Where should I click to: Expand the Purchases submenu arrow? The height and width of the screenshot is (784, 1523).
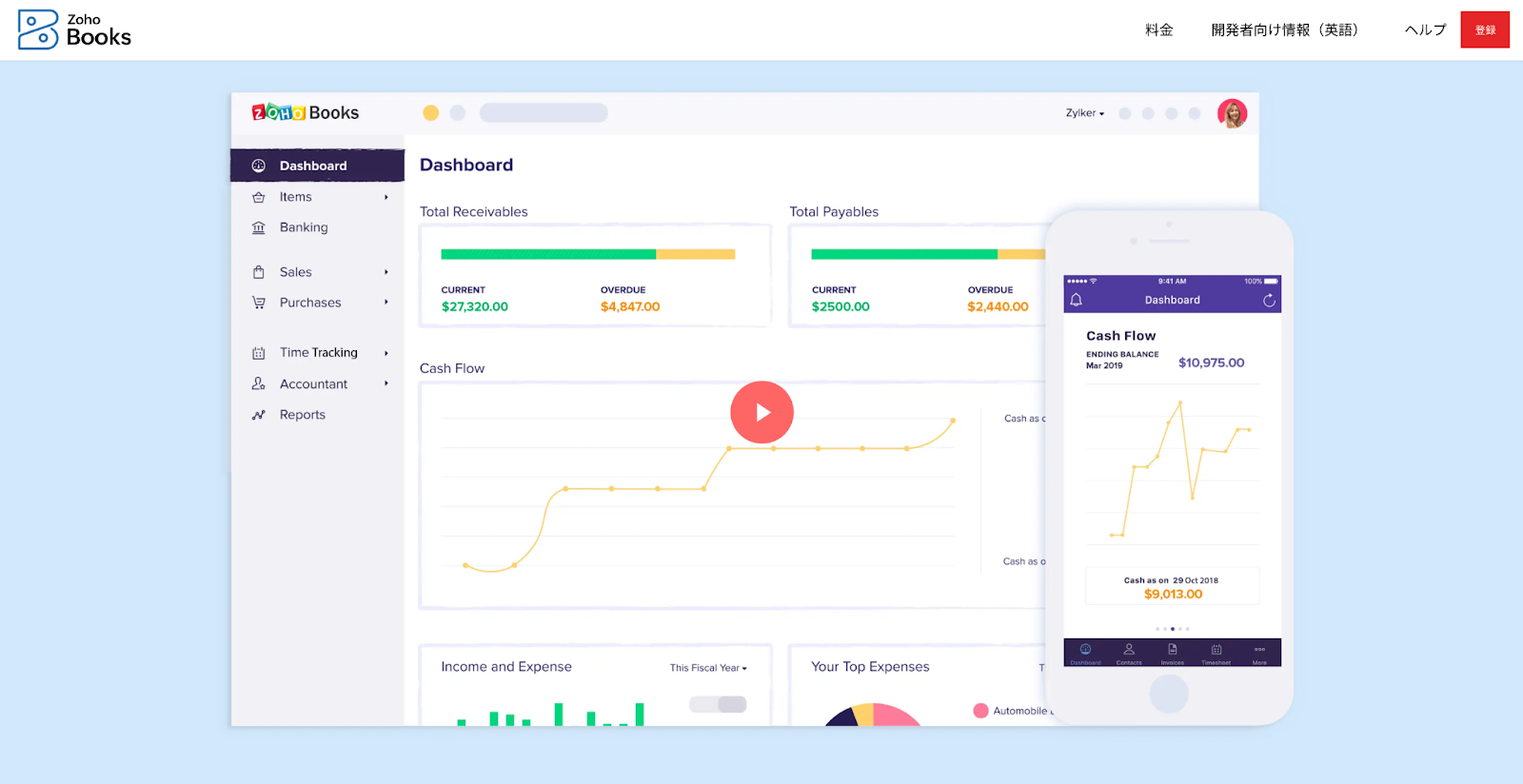[x=386, y=303]
